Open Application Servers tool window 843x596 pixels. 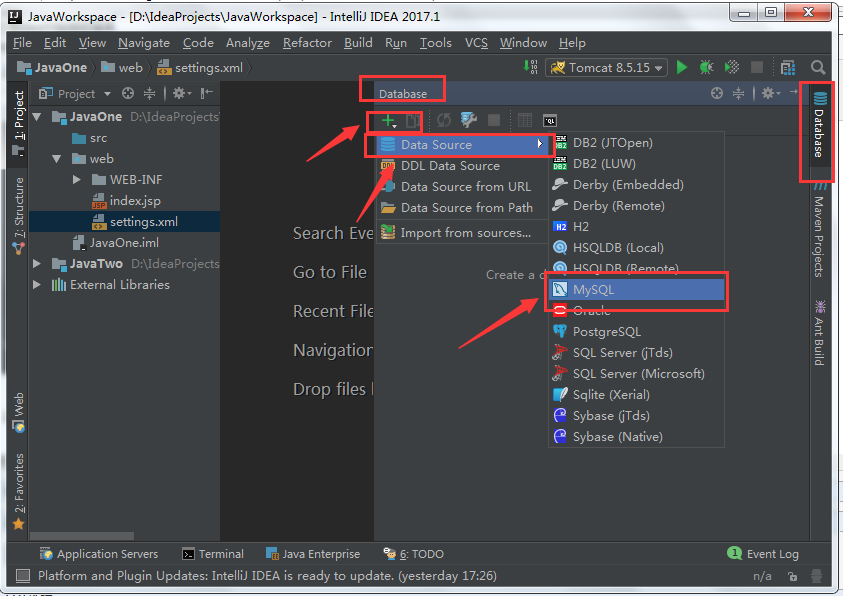99,554
